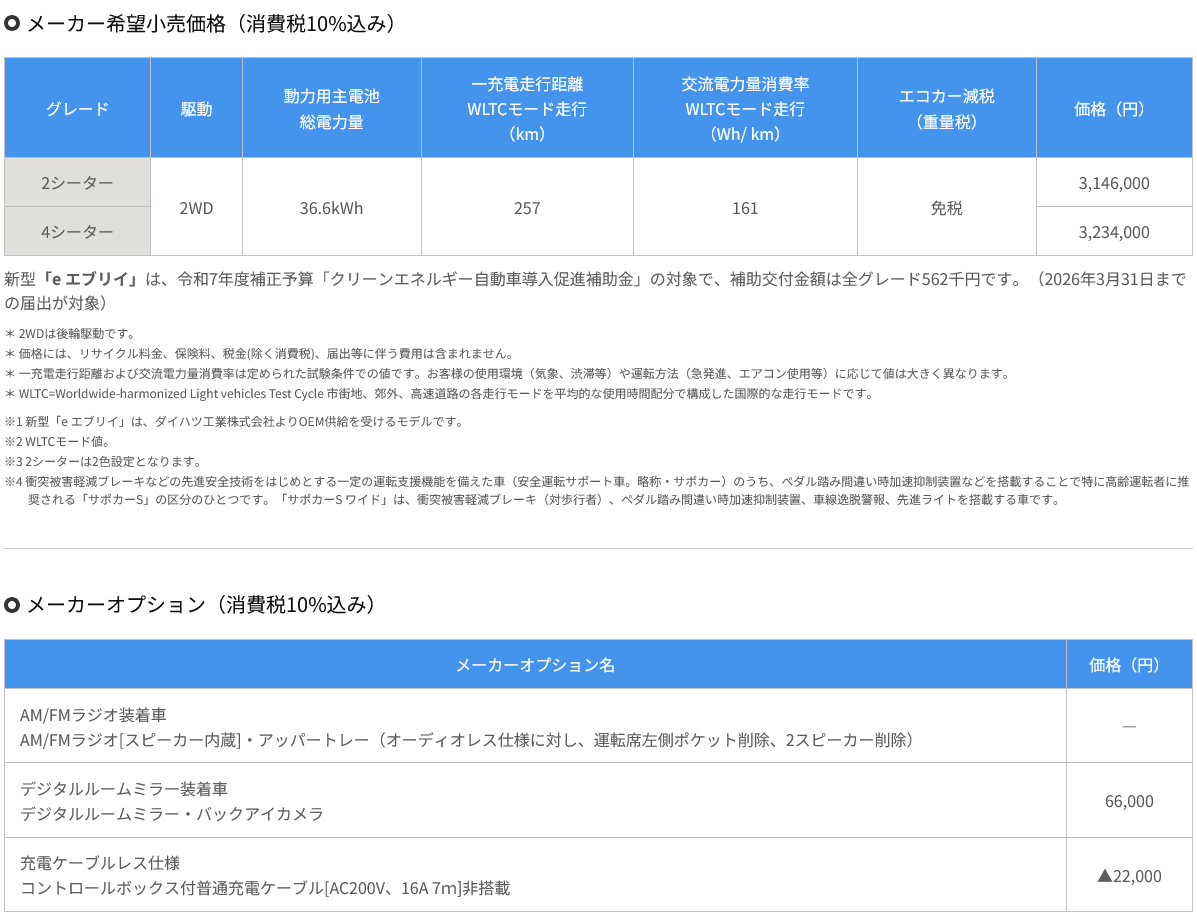Select the 充電ケーブルレス仕様 option row
Viewport: 1197px width, 919px height.
[535, 875]
